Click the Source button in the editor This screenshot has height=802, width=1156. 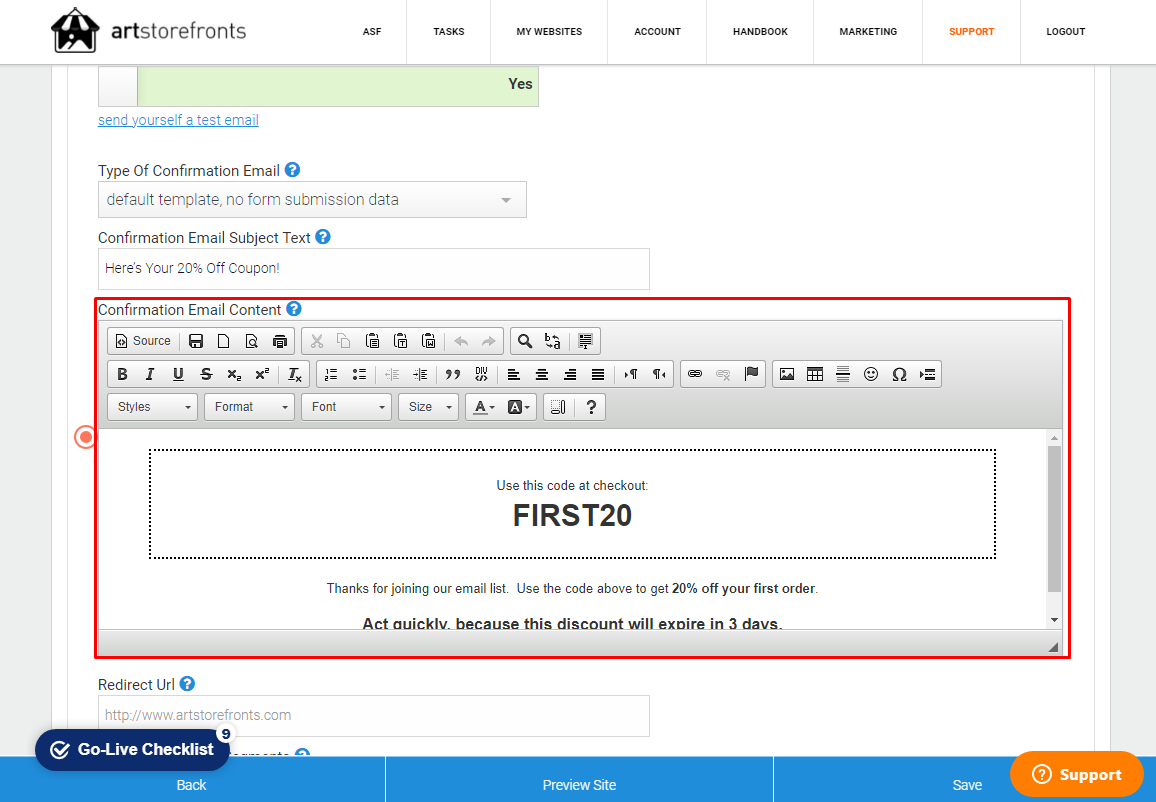[x=143, y=341]
